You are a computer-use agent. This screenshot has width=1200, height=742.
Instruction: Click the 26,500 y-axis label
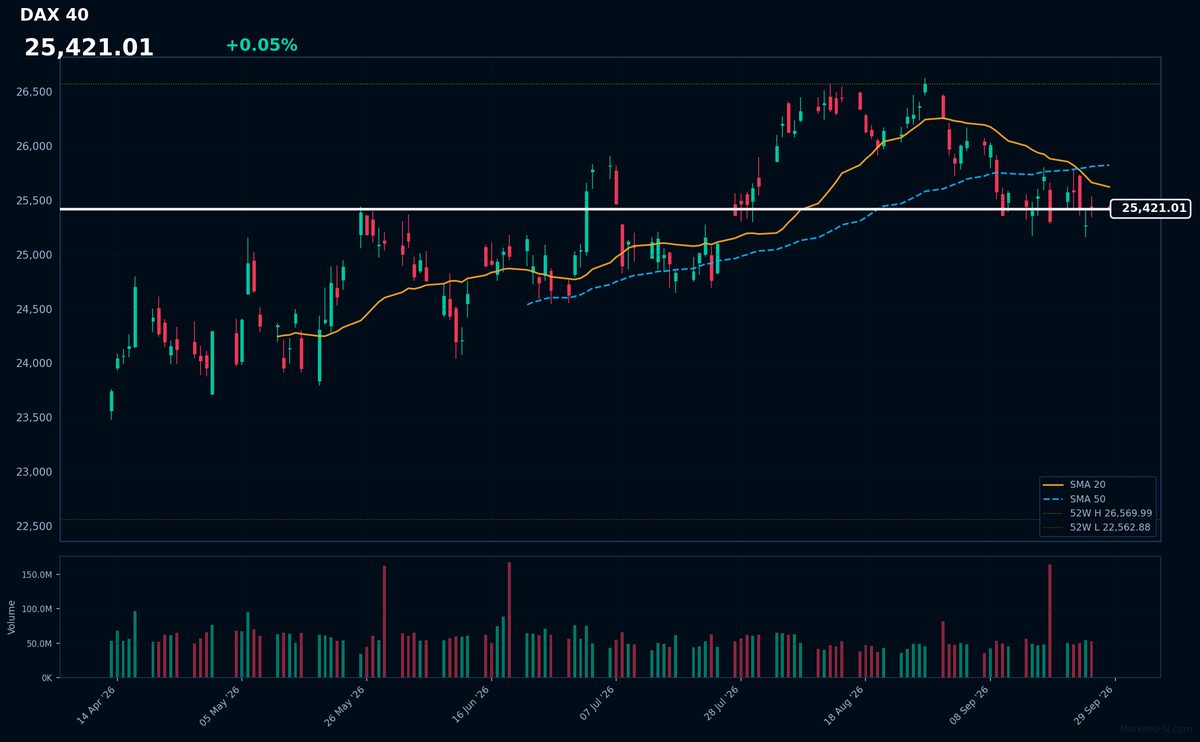[34, 92]
